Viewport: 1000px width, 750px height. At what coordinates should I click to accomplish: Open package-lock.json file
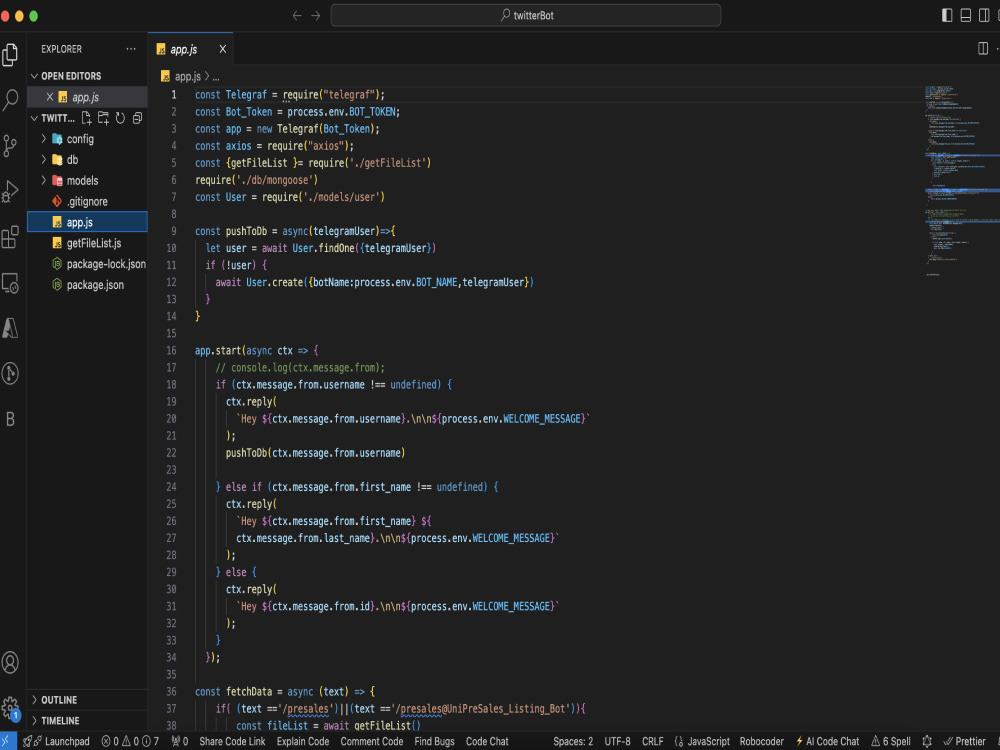point(87,264)
